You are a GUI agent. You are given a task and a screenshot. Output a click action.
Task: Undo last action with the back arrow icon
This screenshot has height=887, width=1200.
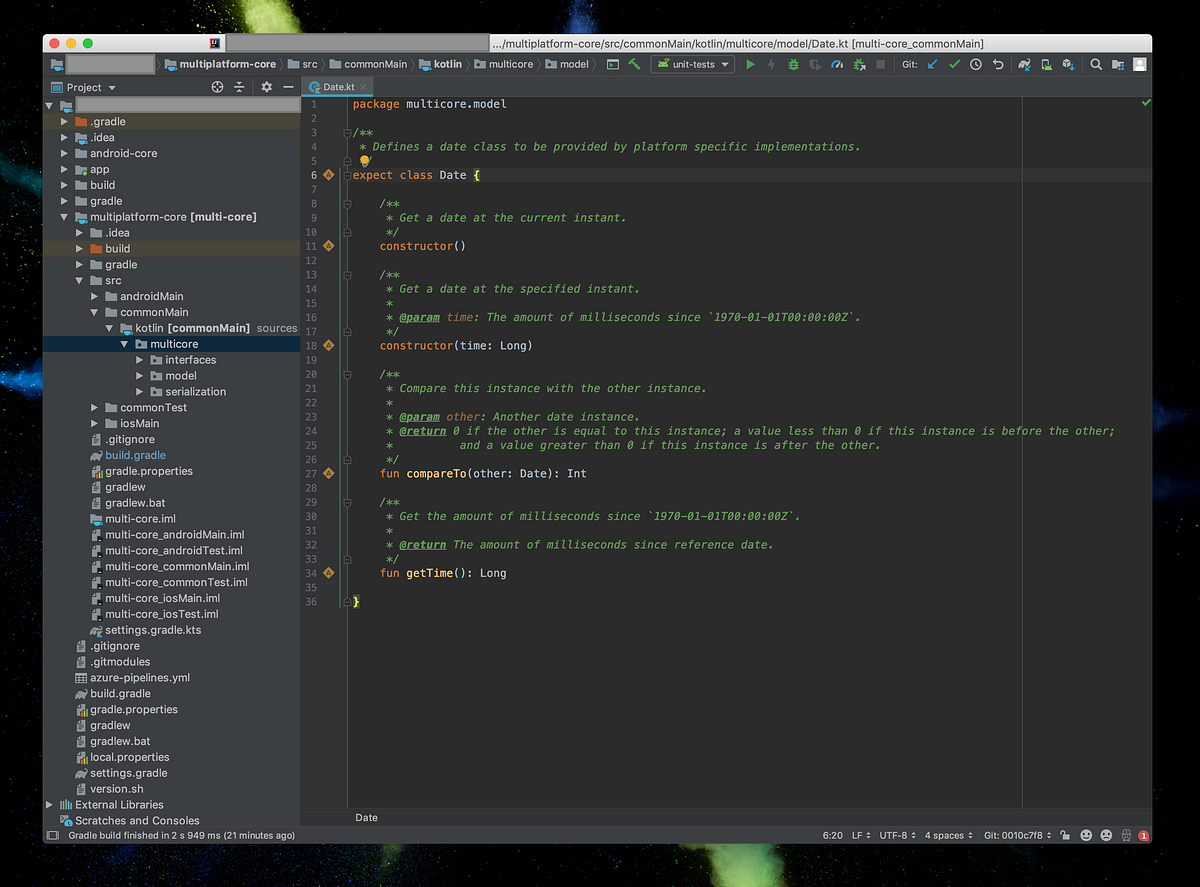(998, 63)
